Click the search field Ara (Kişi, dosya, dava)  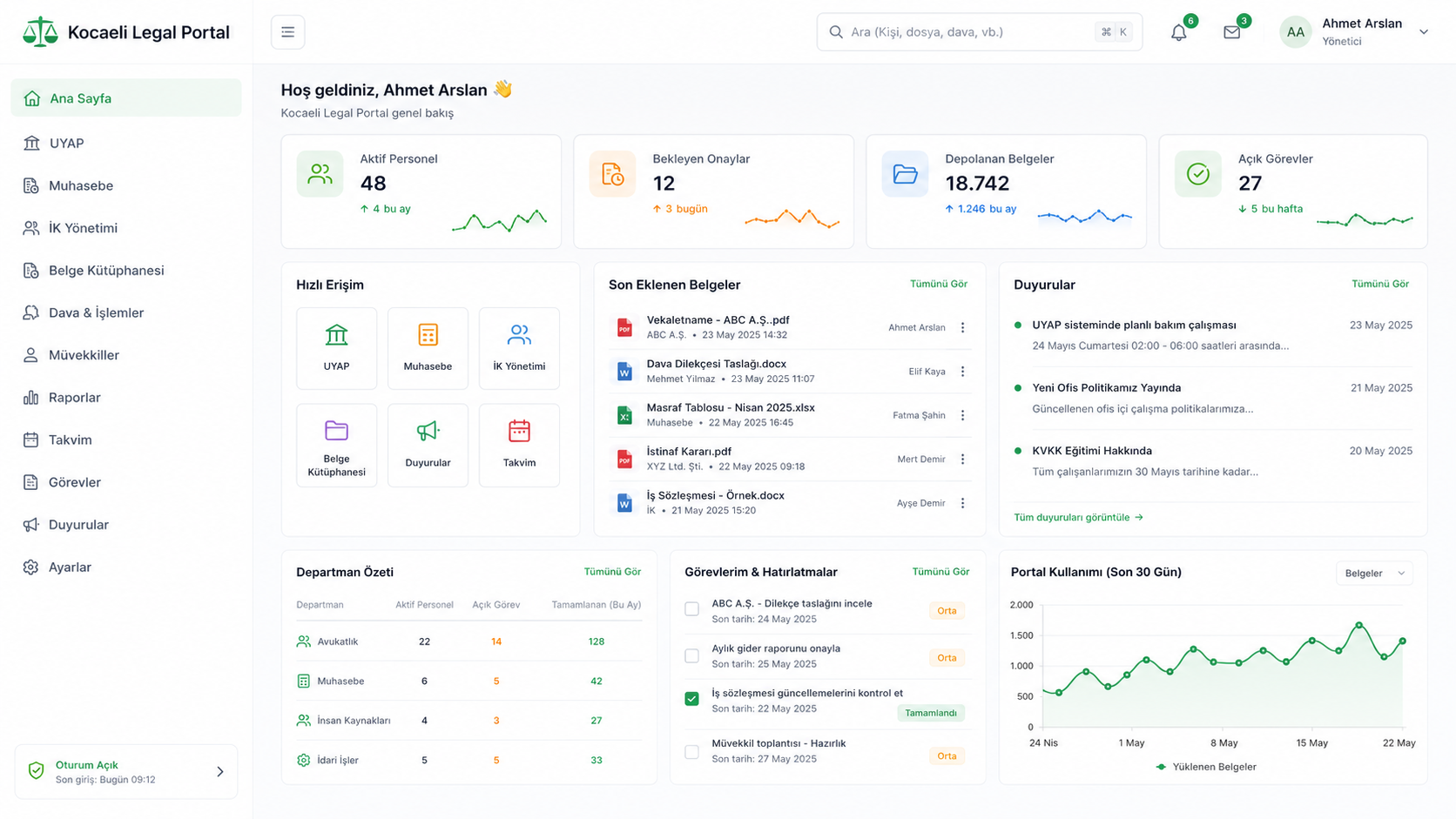[979, 32]
